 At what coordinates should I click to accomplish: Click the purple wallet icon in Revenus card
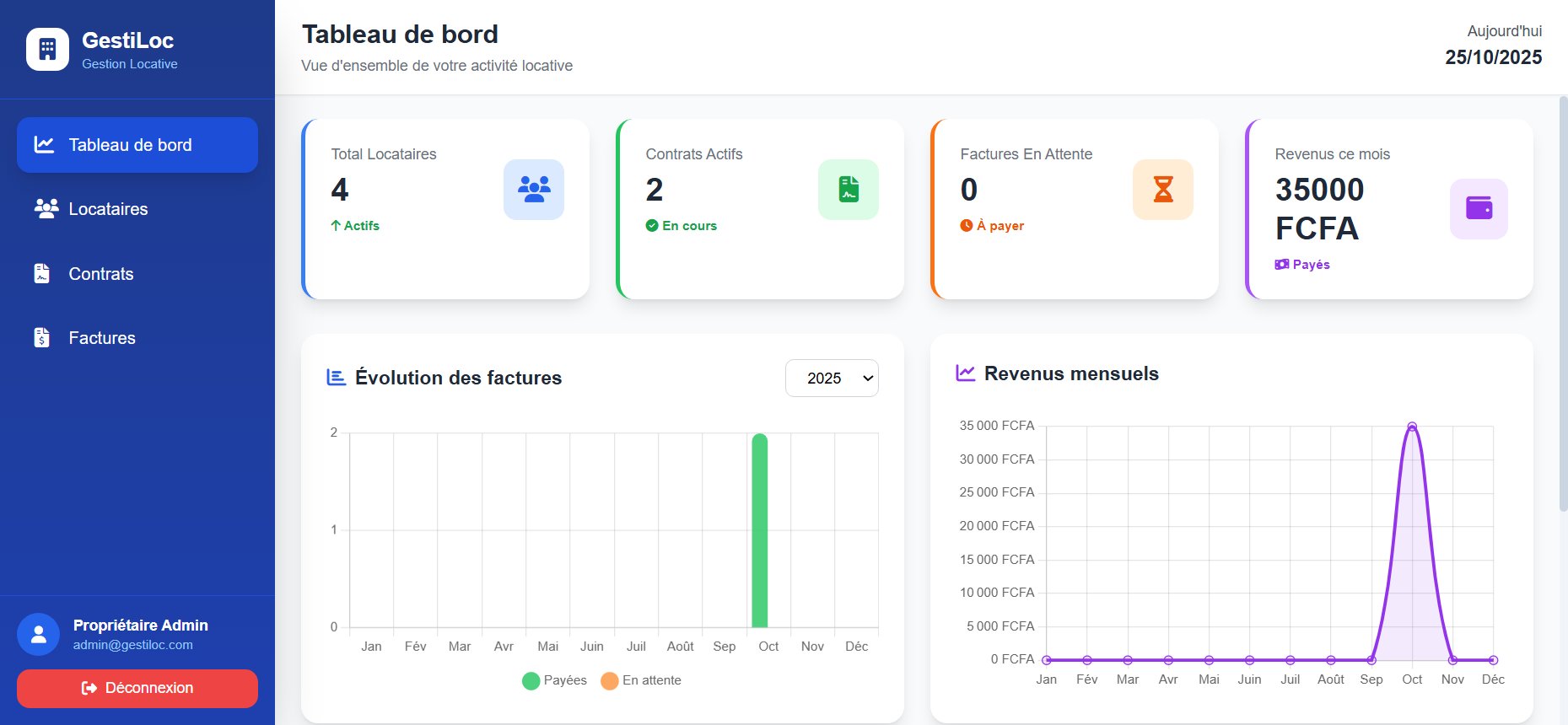(x=1478, y=209)
